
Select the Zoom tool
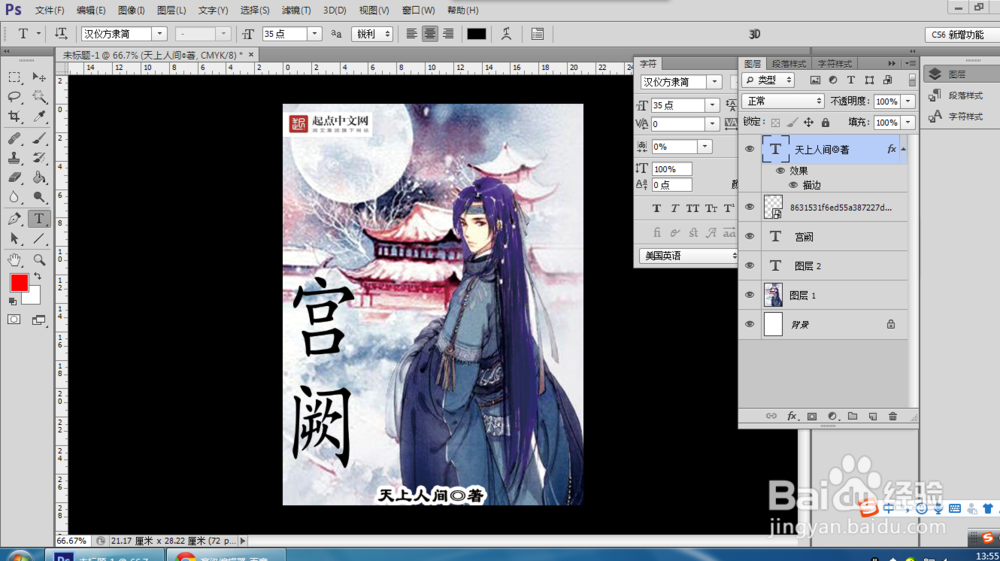coord(39,260)
